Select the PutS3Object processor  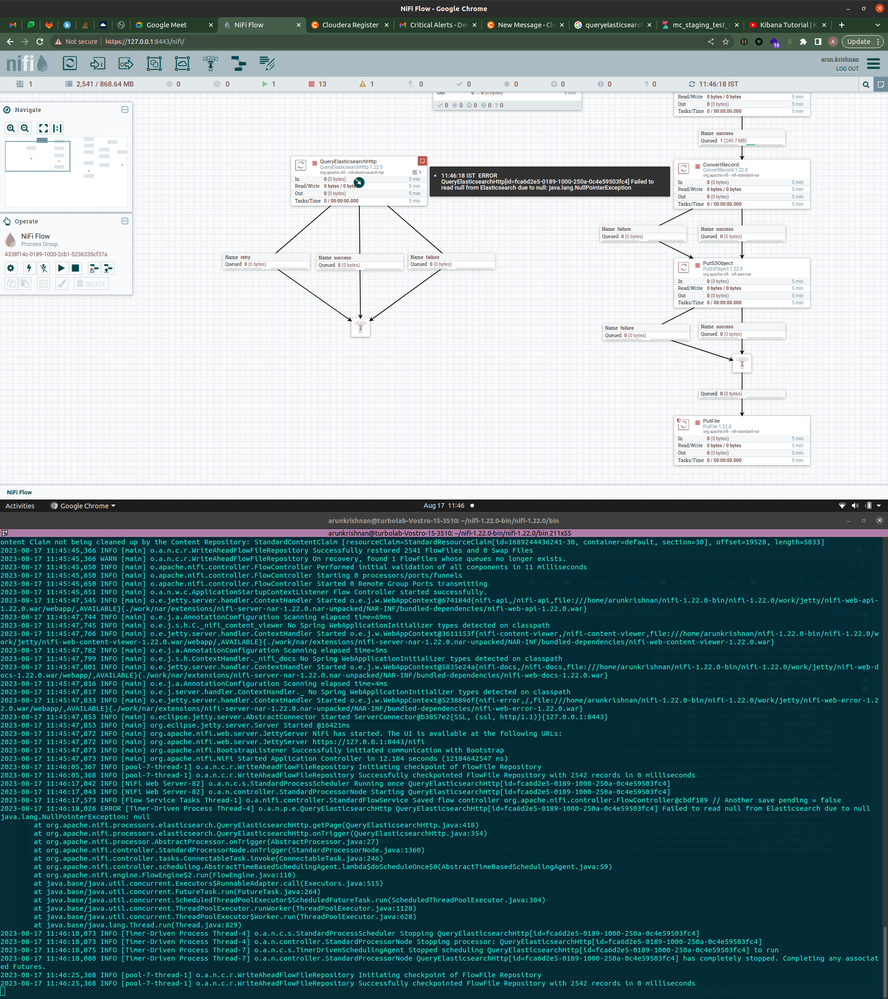(742, 283)
